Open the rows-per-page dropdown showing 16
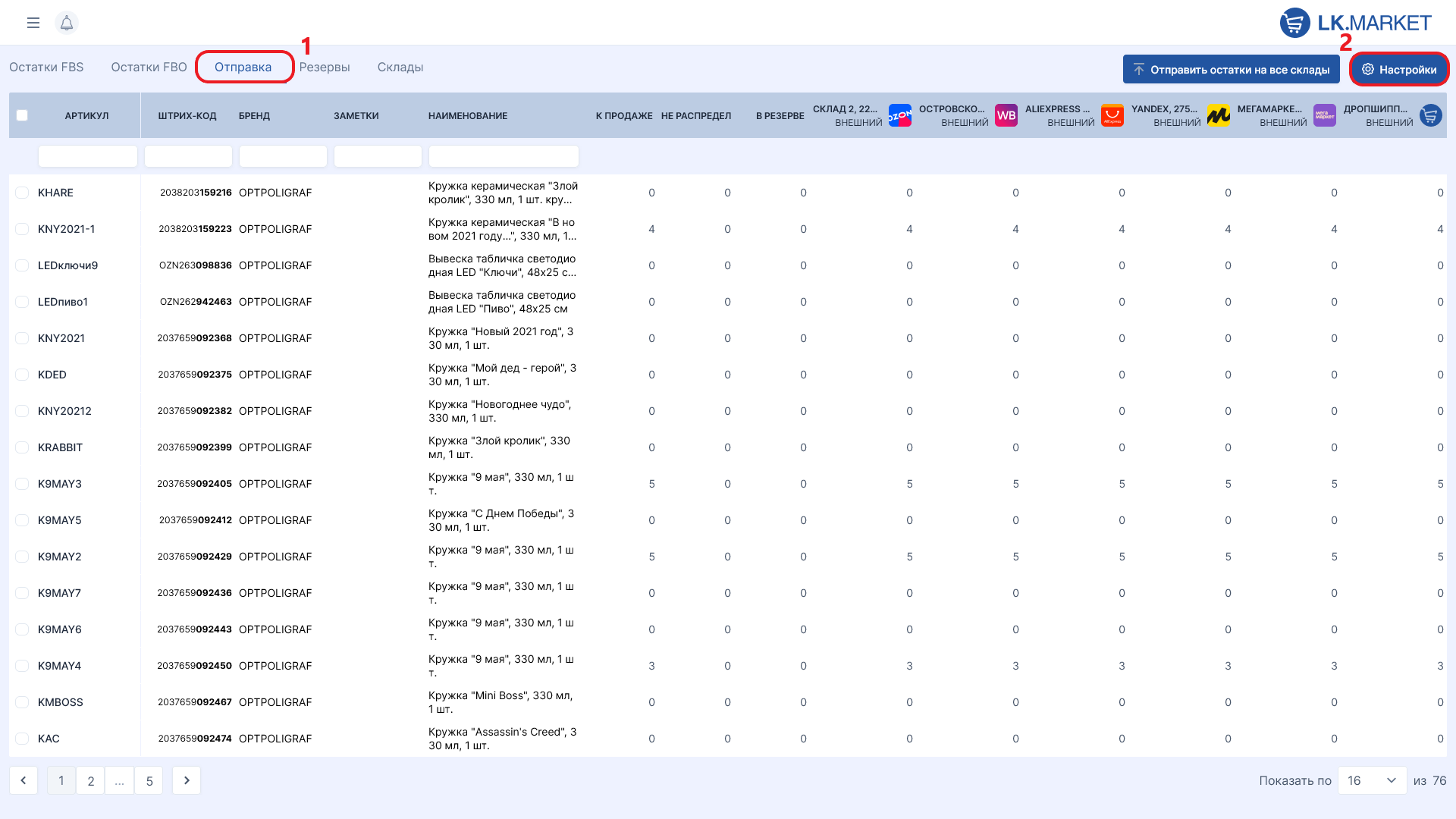This screenshot has height=819, width=1456. [x=1373, y=780]
